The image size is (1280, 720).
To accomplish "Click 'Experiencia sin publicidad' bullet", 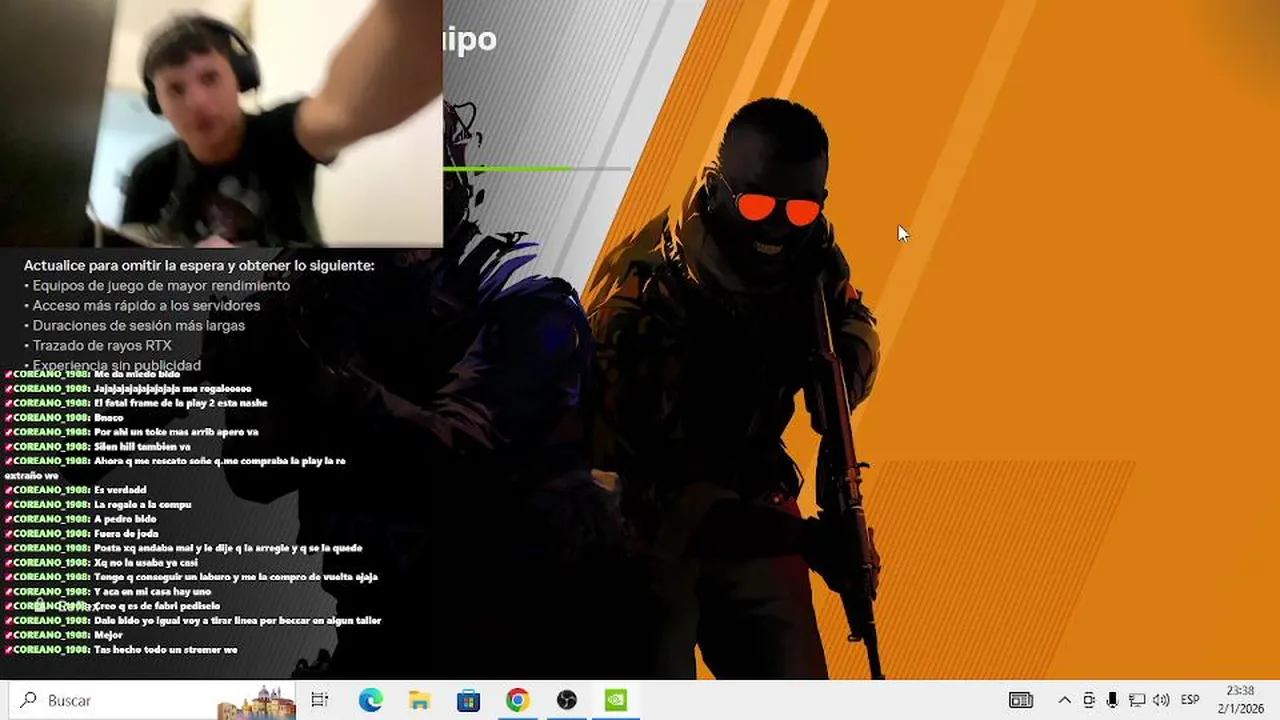I will (x=116, y=365).
